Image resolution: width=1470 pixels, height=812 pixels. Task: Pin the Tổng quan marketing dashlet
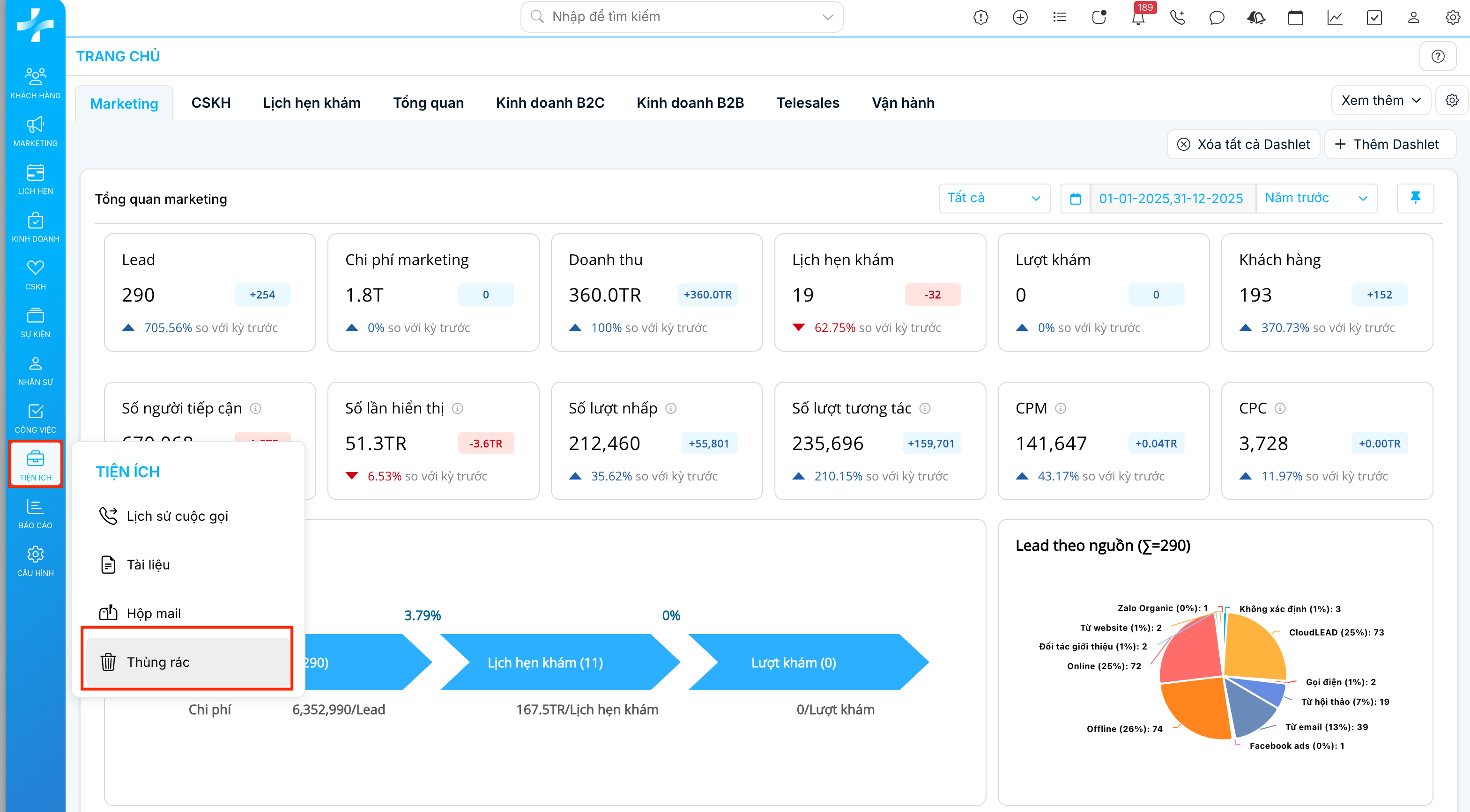coord(1415,198)
